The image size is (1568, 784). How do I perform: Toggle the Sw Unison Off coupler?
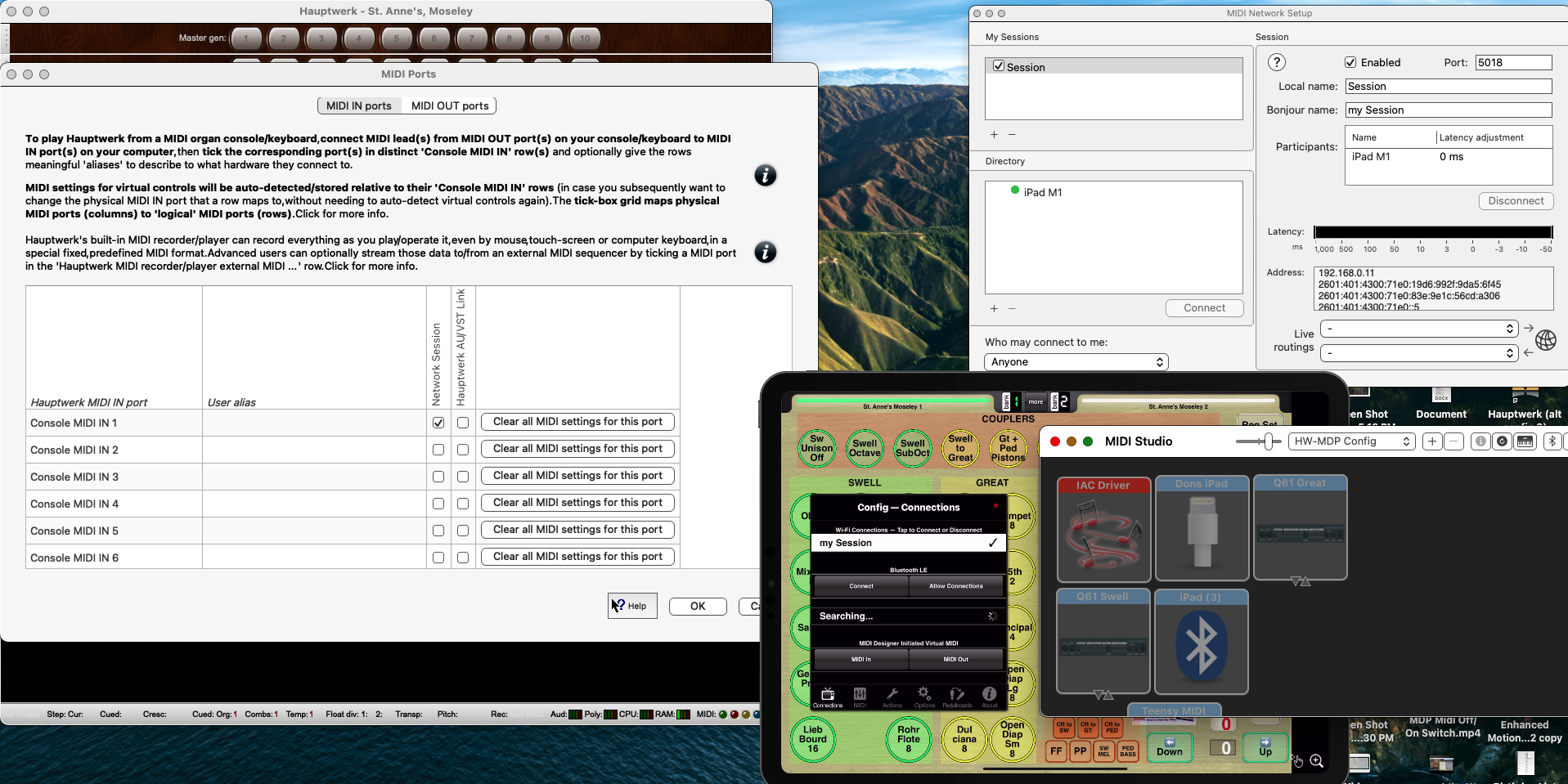[x=816, y=448]
